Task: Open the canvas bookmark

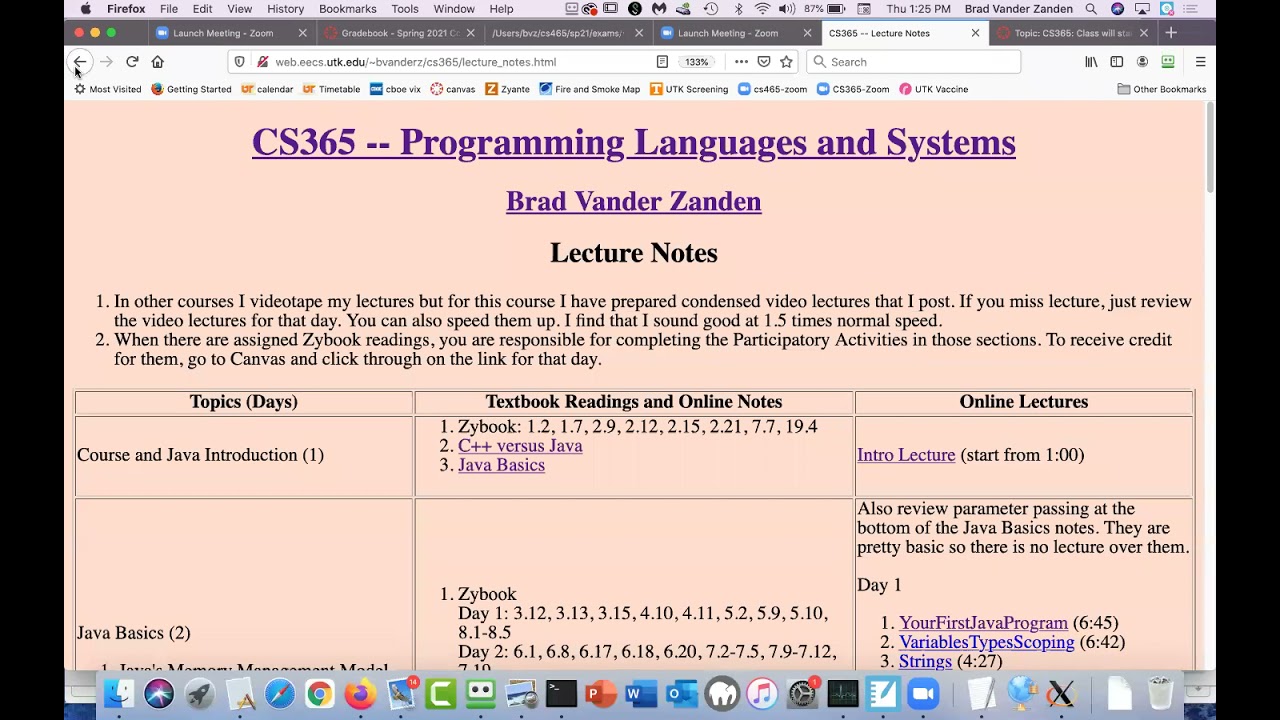Action: click(x=453, y=89)
